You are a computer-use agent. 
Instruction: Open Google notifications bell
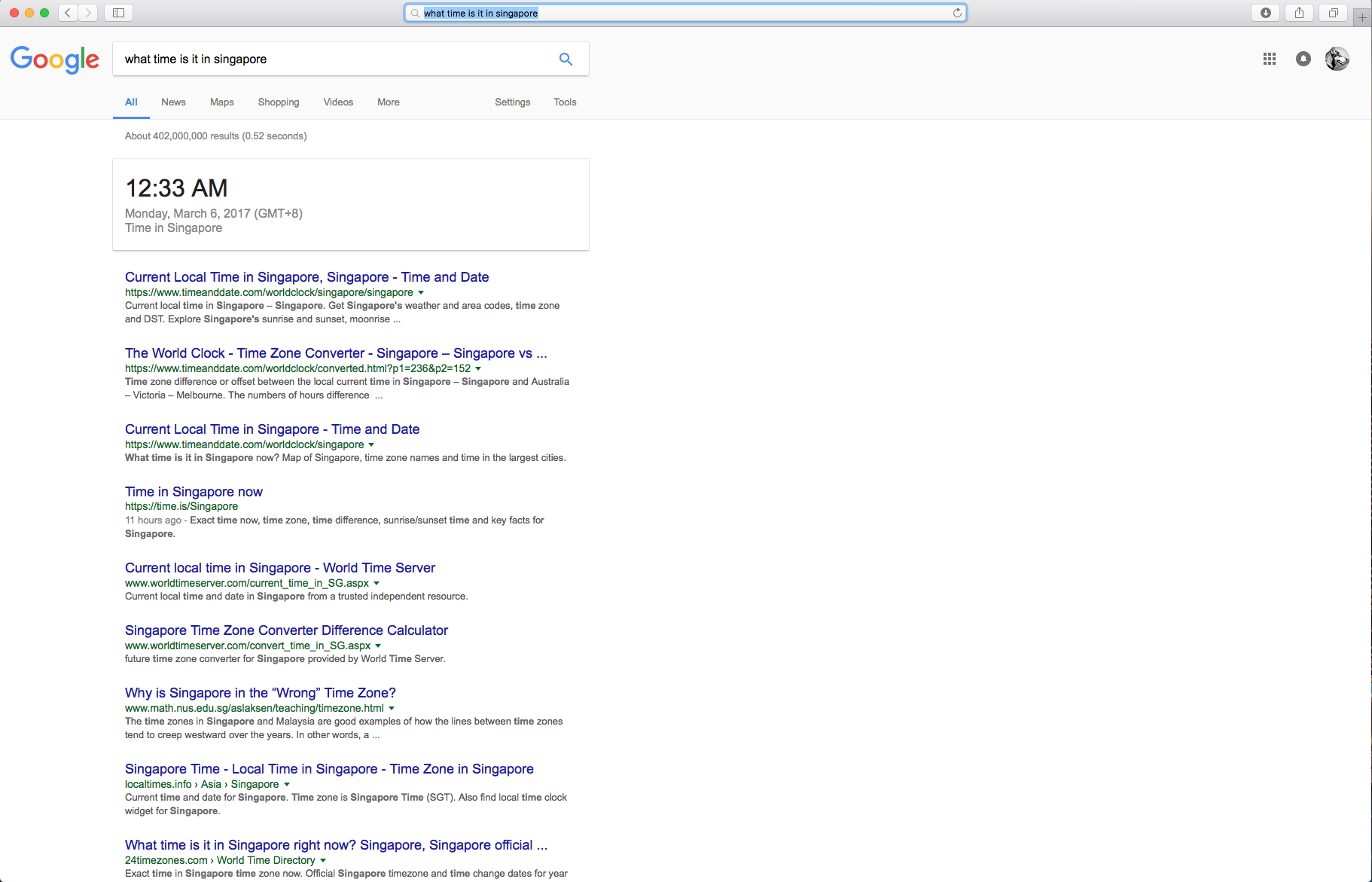pos(1303,59)
